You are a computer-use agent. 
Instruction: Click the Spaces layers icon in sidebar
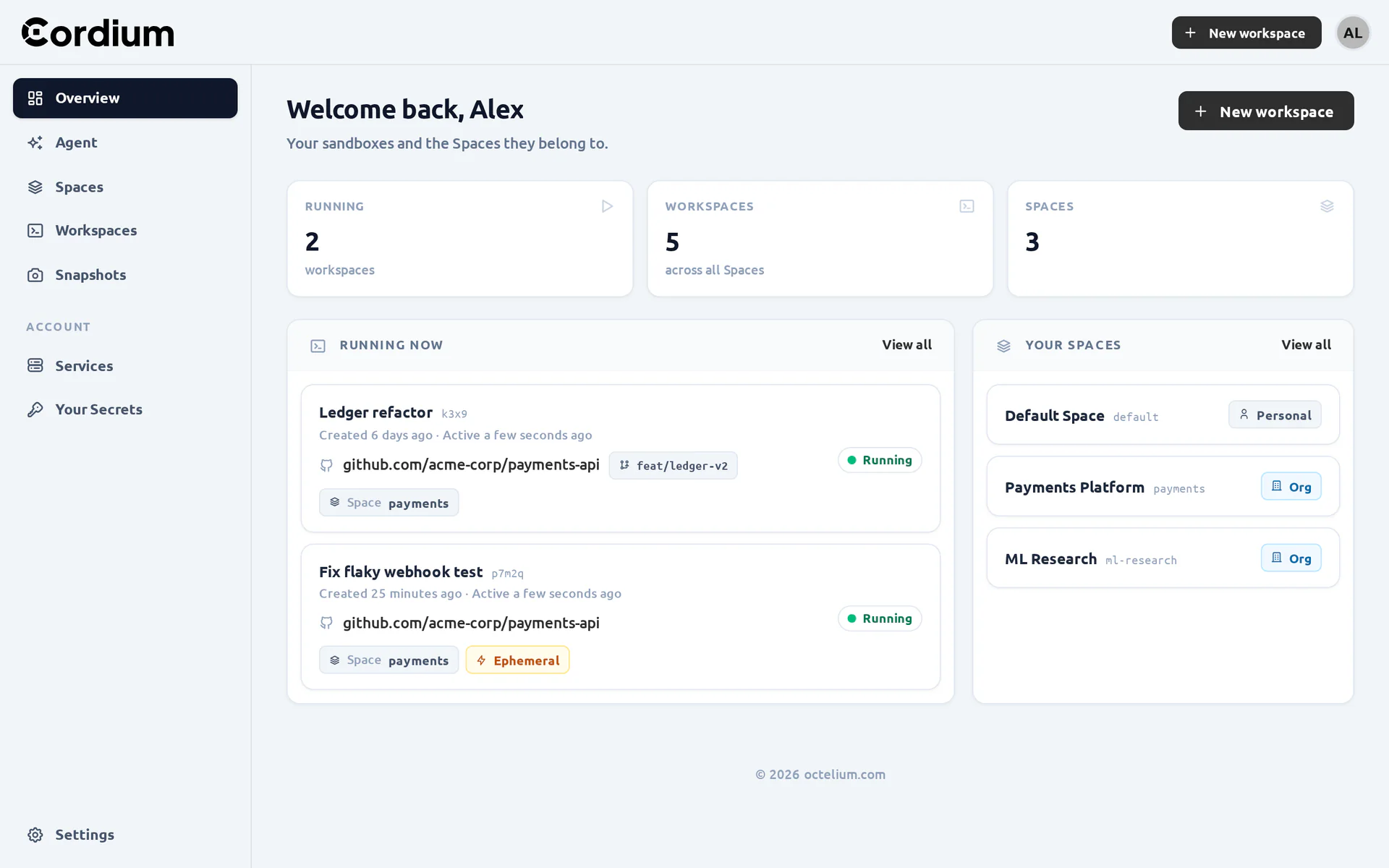(35, 187)
